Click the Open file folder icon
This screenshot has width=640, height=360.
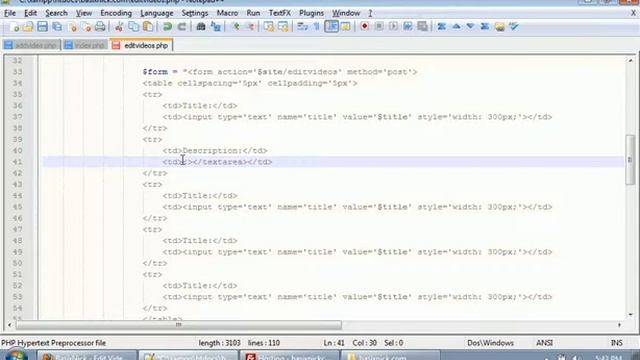[x=28, y=27]
